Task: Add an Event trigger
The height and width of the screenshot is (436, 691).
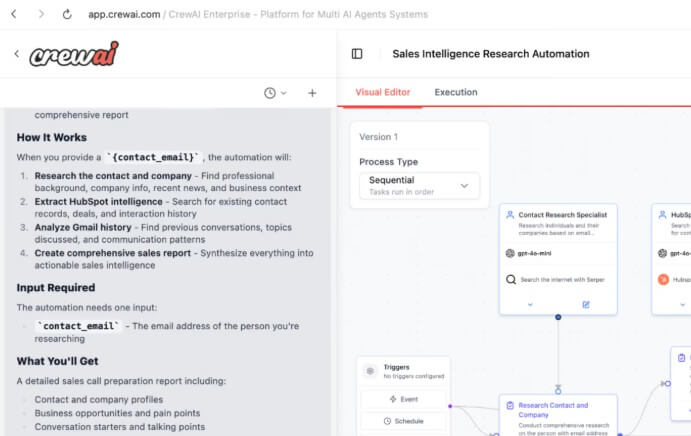Action: [x=404, y=399]
